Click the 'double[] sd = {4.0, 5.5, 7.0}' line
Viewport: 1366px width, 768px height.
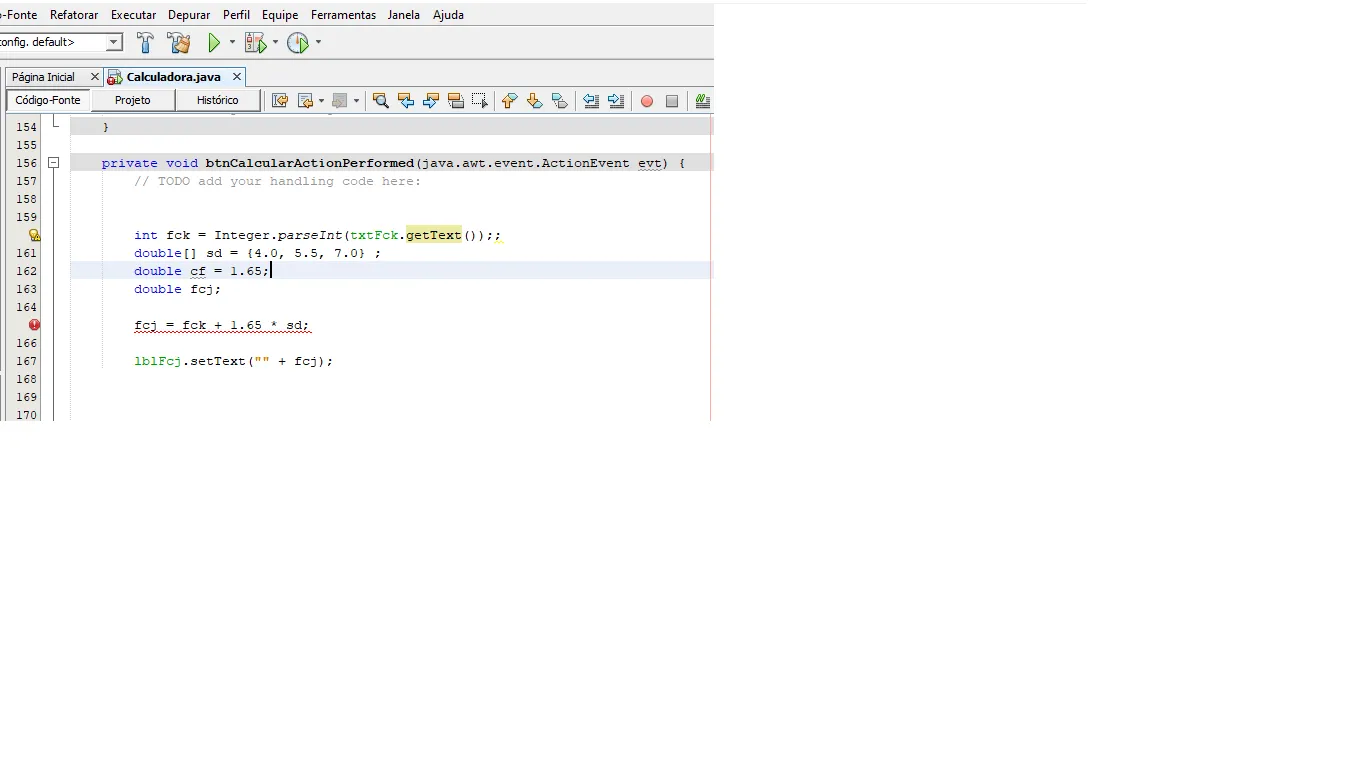click(x=258, y=253)
